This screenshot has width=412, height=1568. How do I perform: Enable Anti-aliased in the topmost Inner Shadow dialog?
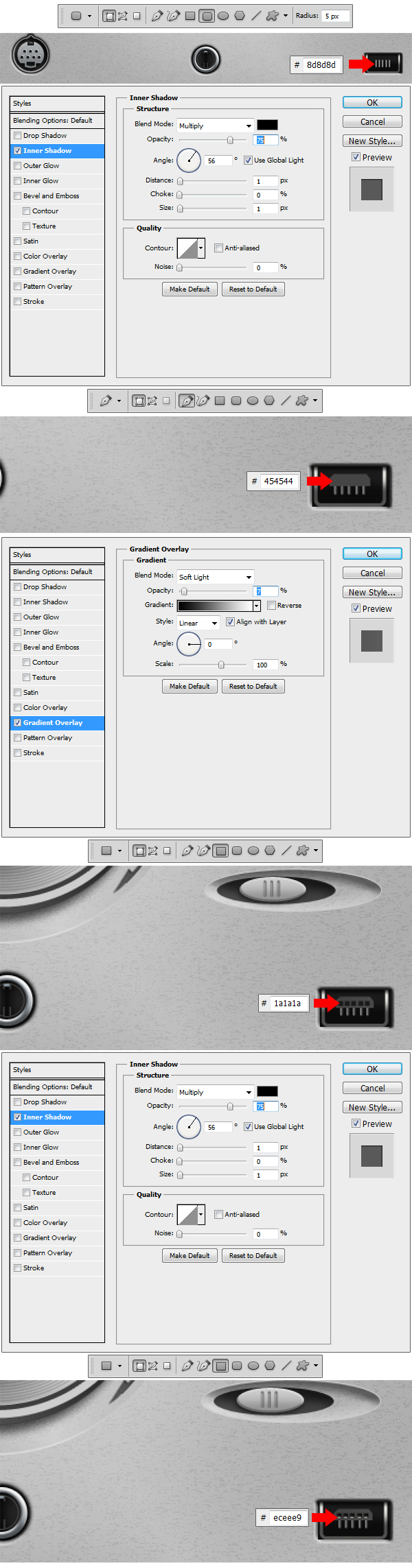218,248
